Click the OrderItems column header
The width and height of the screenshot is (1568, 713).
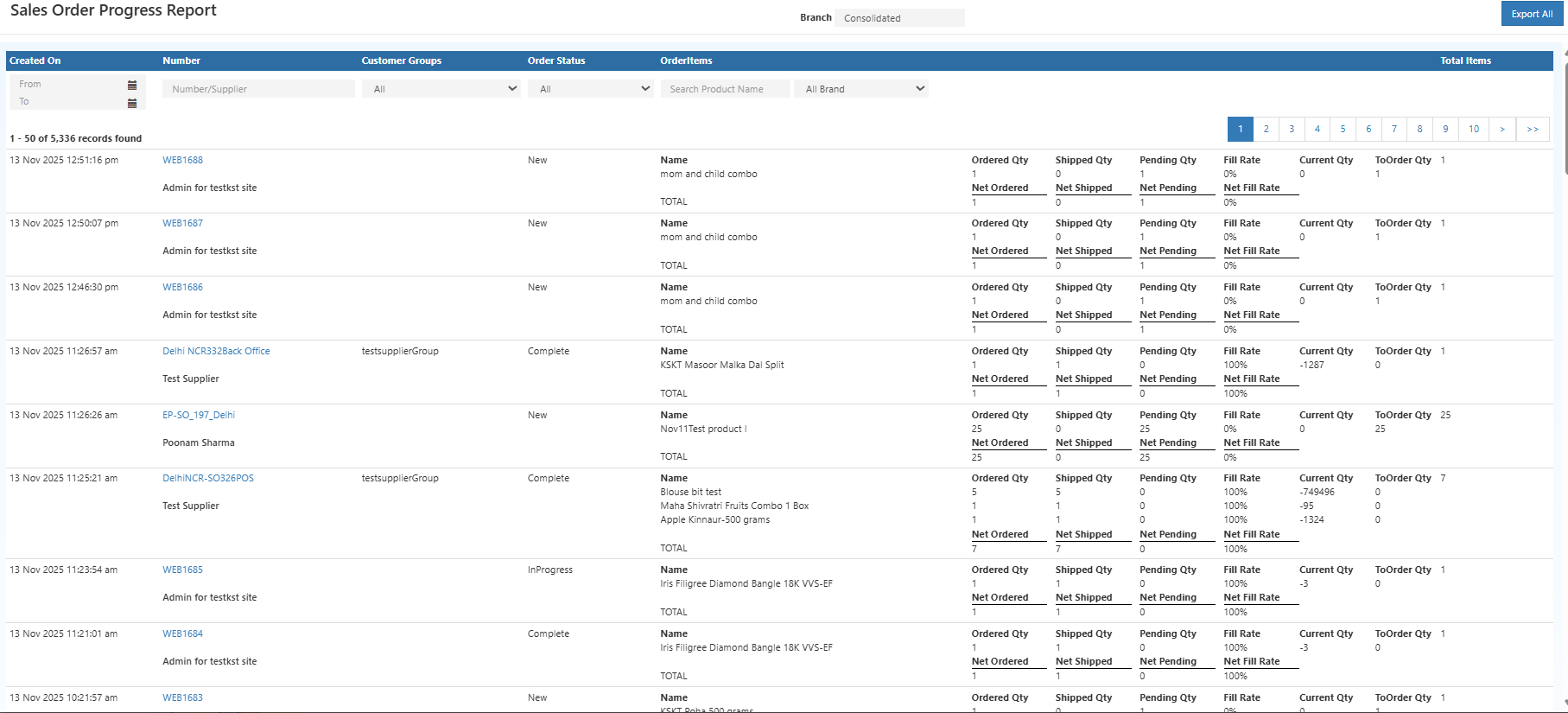(687, 60)
